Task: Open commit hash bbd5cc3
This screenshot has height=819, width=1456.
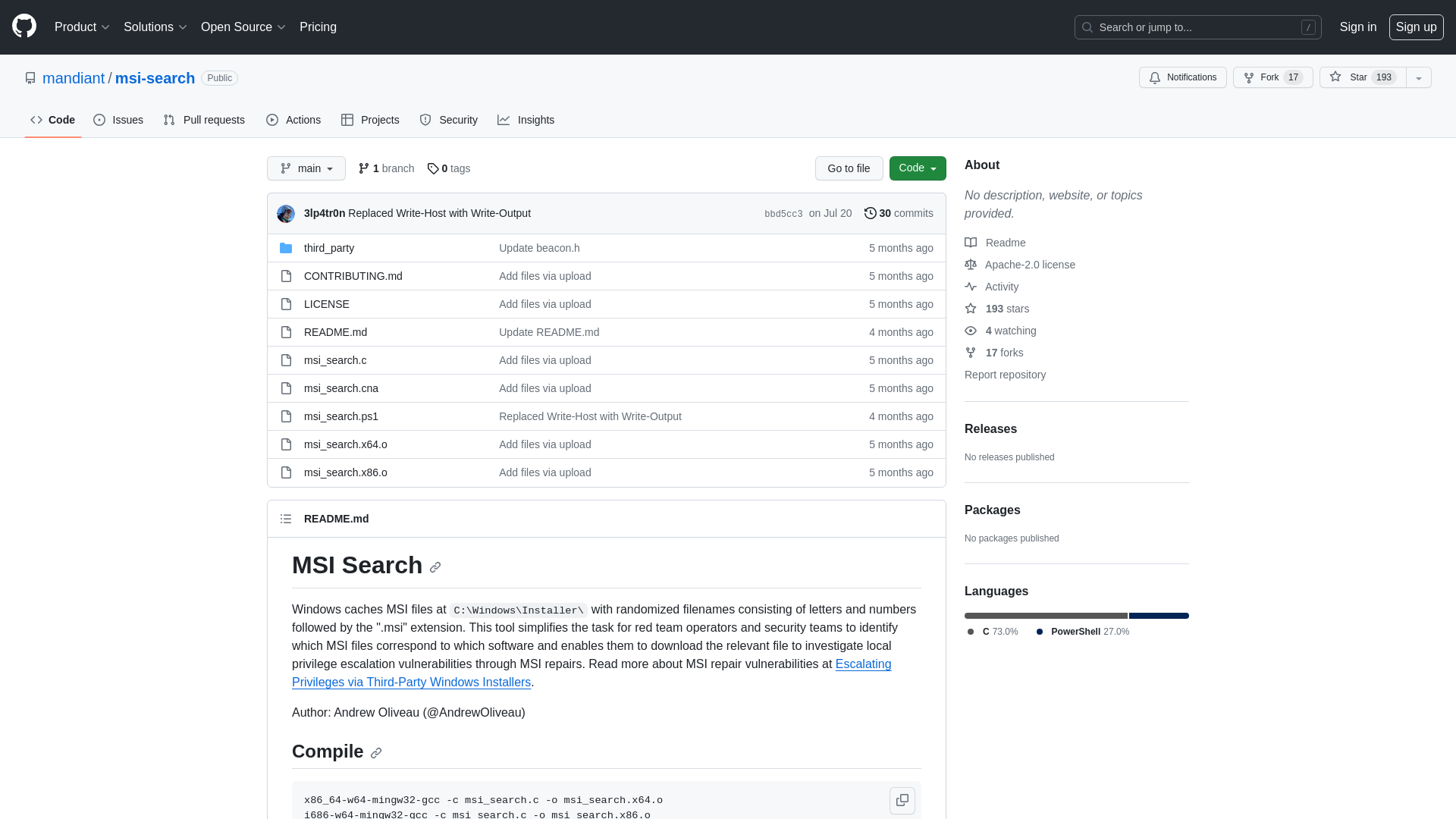Action: (x=783, y=214)
